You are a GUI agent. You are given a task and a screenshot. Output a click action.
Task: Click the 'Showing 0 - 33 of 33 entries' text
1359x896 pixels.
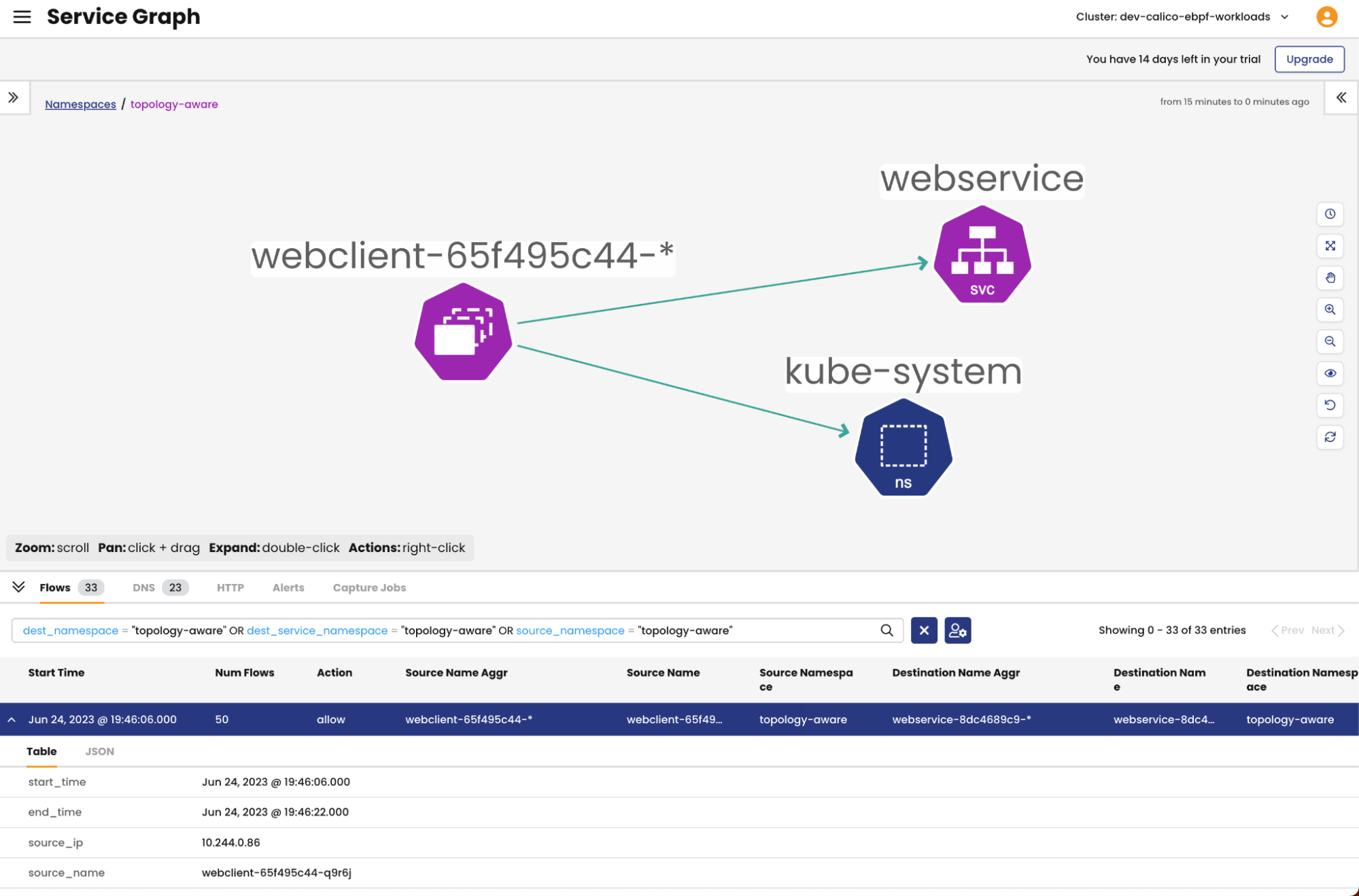point(1172,630)
